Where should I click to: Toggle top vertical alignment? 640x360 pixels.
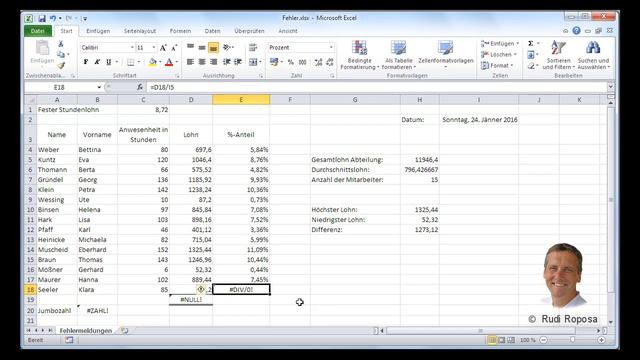point(190,48)
